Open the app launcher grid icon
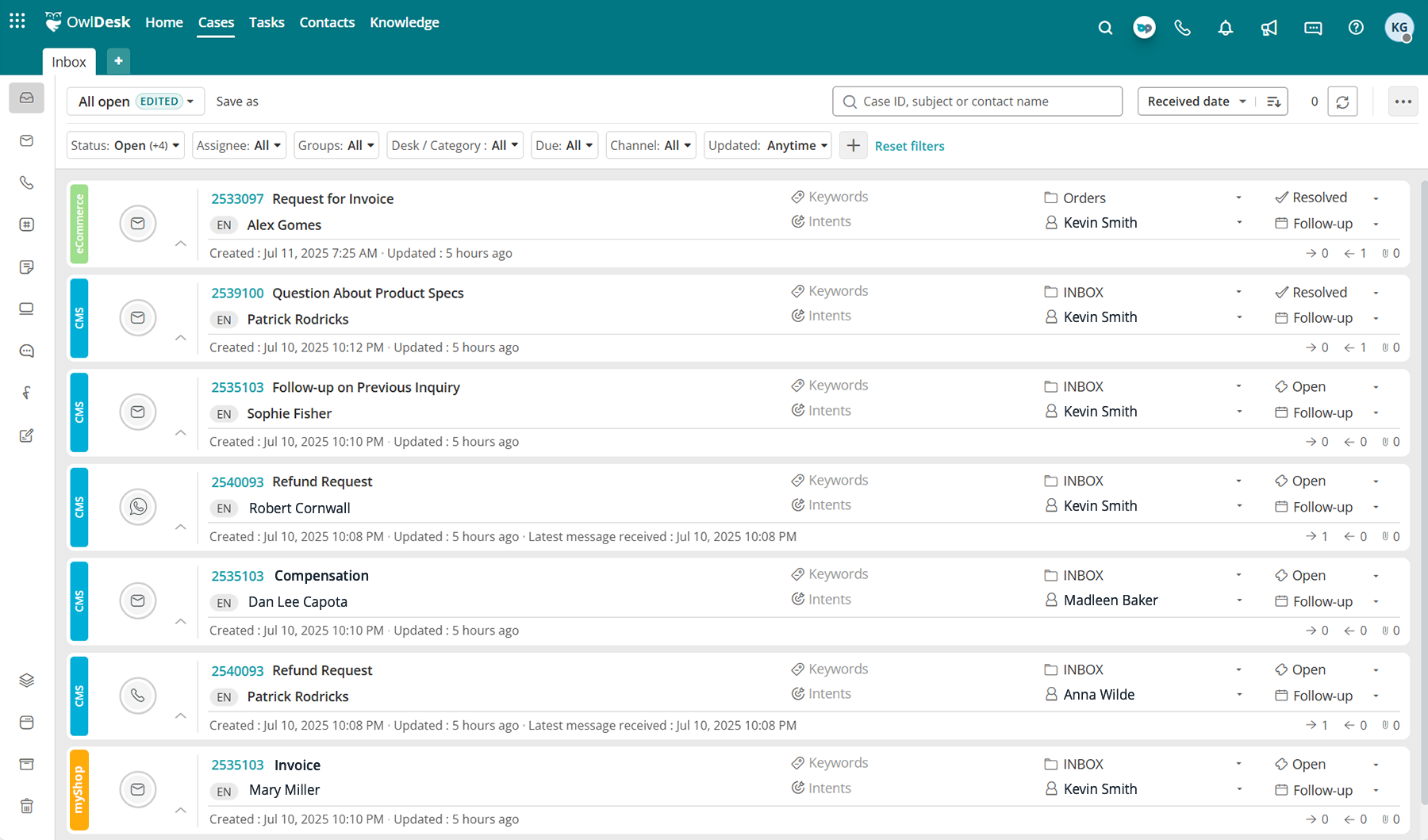This screenshot has width=1428, height=840. [x=17, y=21]
